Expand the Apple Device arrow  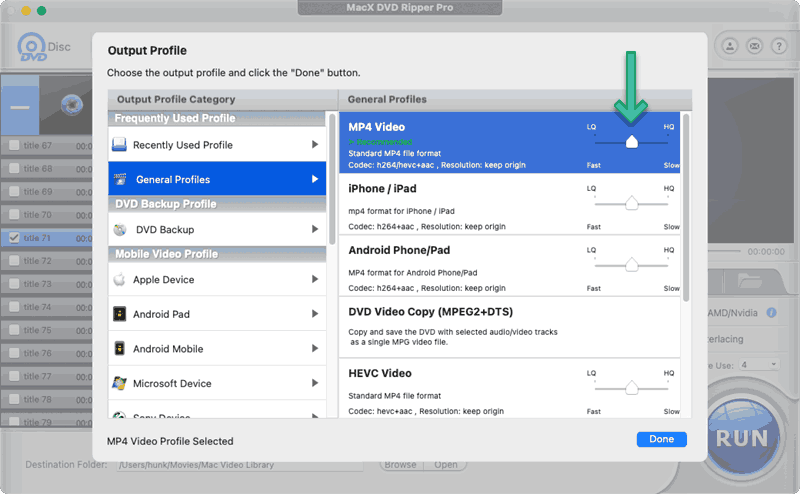coord(315,279)
